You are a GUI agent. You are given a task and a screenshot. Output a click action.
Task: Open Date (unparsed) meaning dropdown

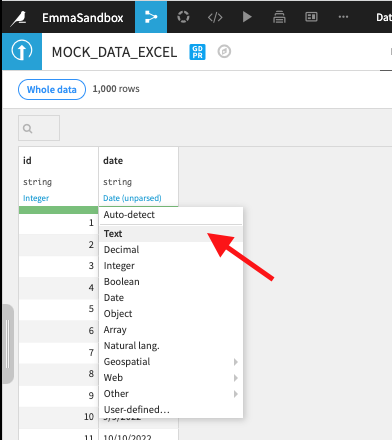tap(132, 198)
